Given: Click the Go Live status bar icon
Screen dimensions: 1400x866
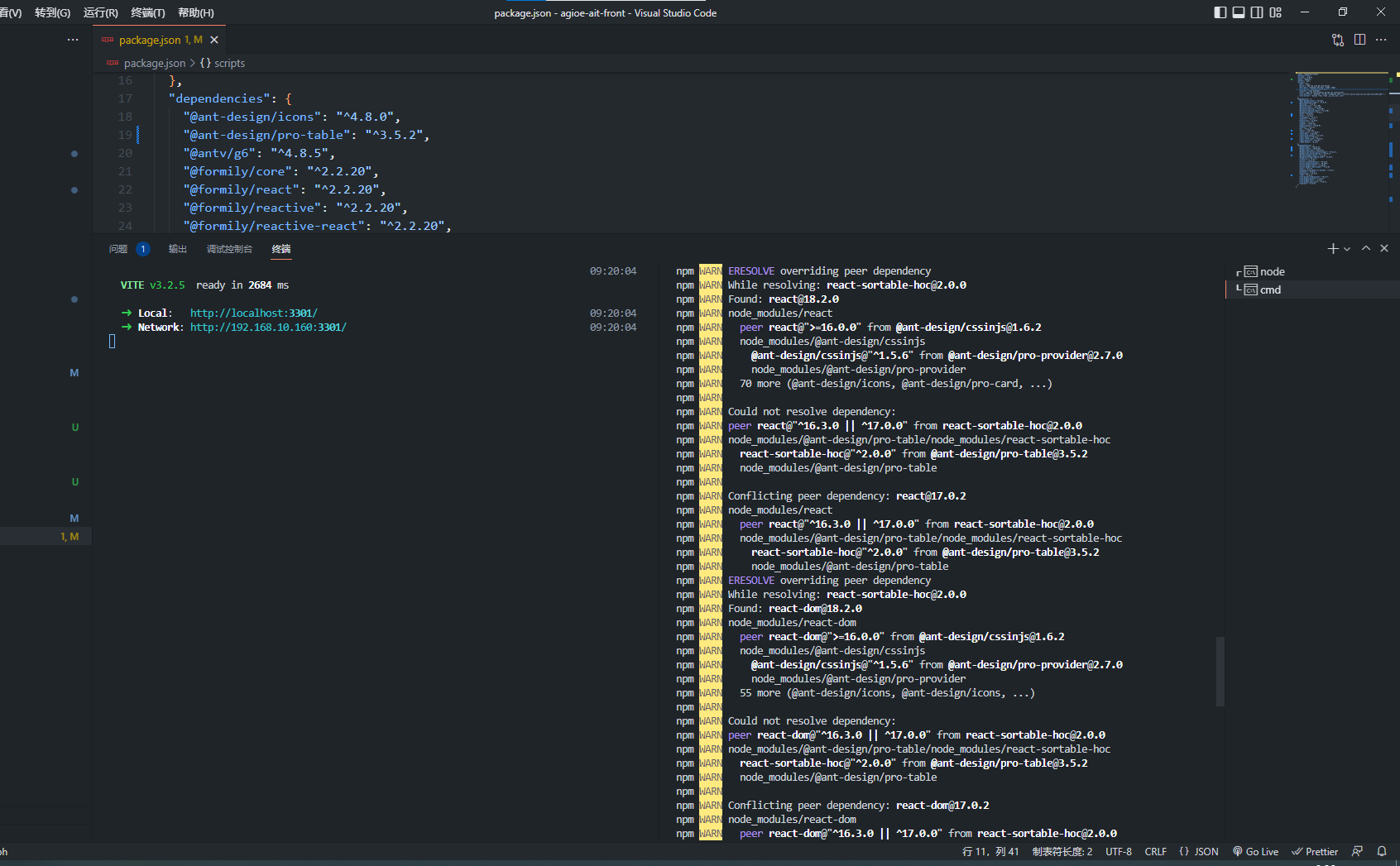Looking at the screenshot, I should [1255, 851].
